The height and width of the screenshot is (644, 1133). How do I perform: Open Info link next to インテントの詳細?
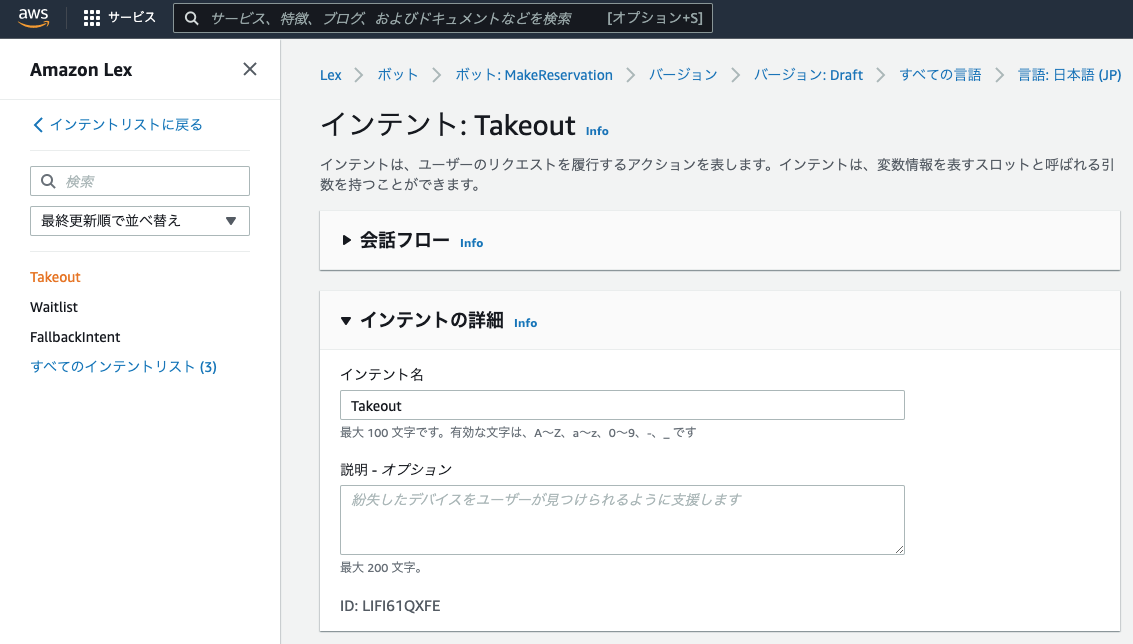[525, 323]
